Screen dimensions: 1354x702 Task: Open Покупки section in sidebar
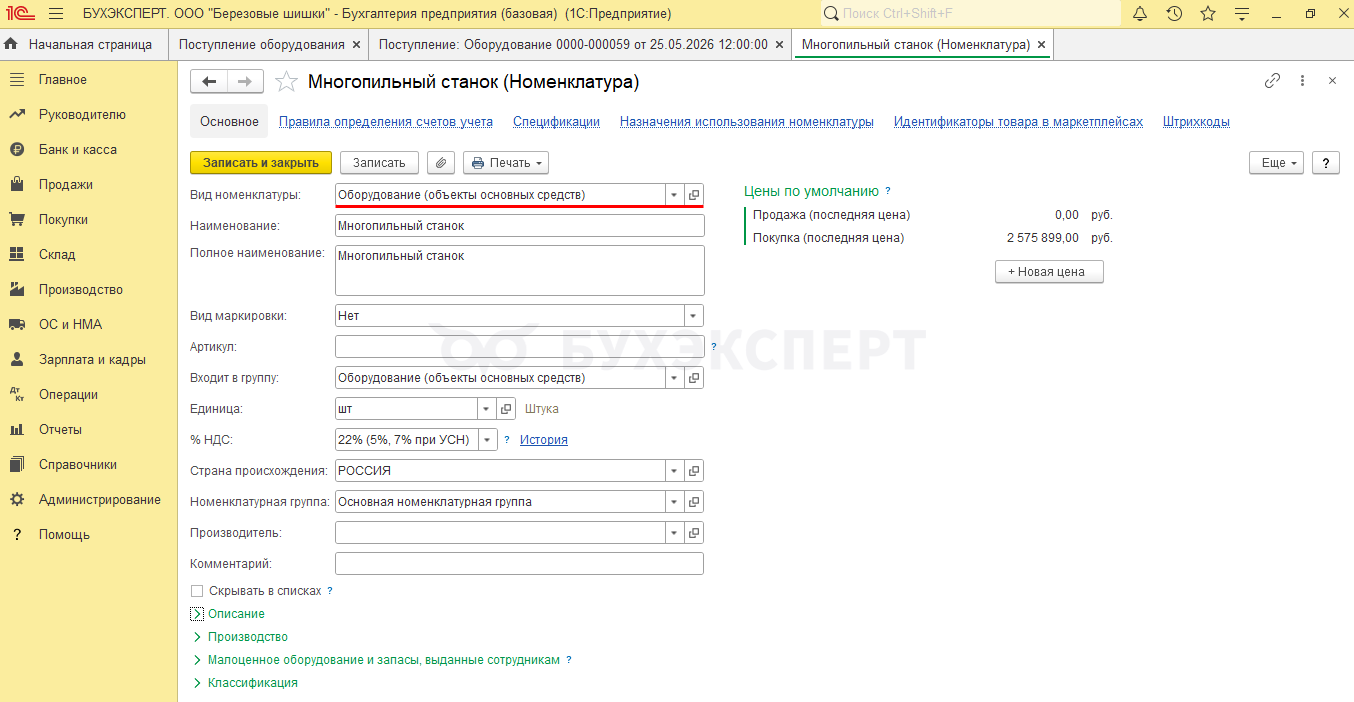(63, 220)
